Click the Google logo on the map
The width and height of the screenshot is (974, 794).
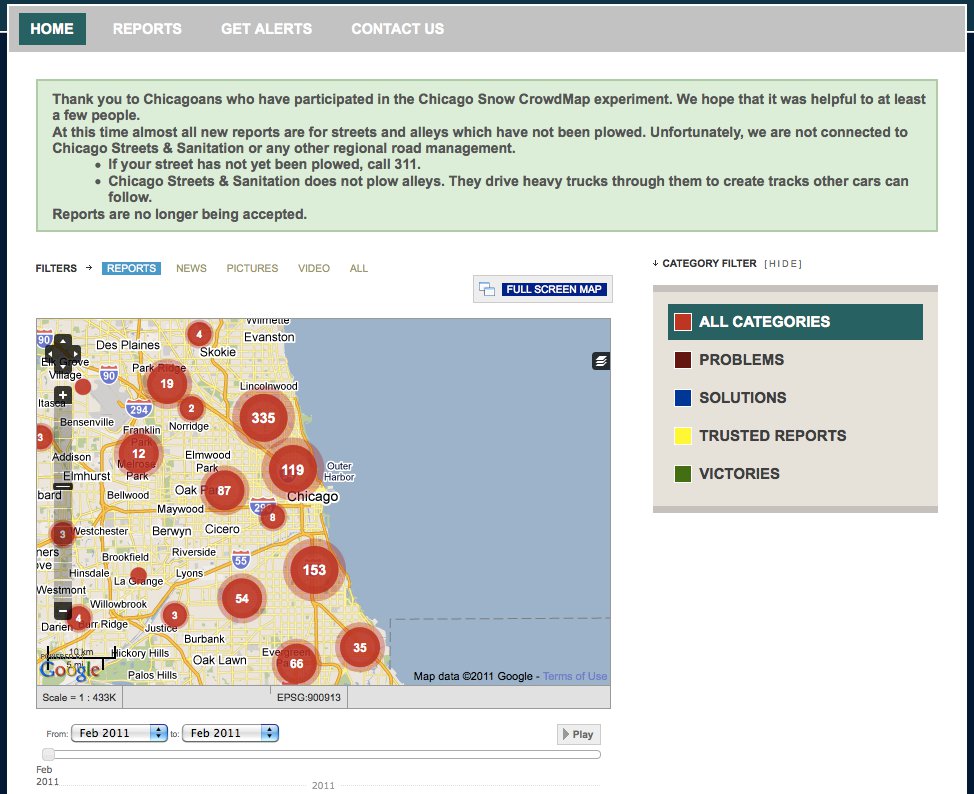pyautogui.click(x=70, y=670)
